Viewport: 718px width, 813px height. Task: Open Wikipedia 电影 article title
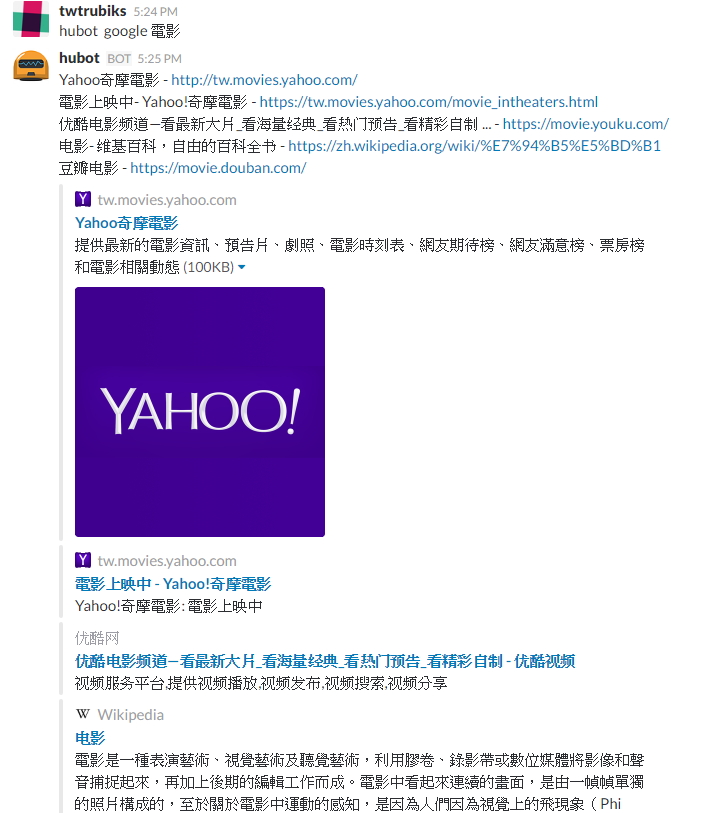click(x=90, y=738)
